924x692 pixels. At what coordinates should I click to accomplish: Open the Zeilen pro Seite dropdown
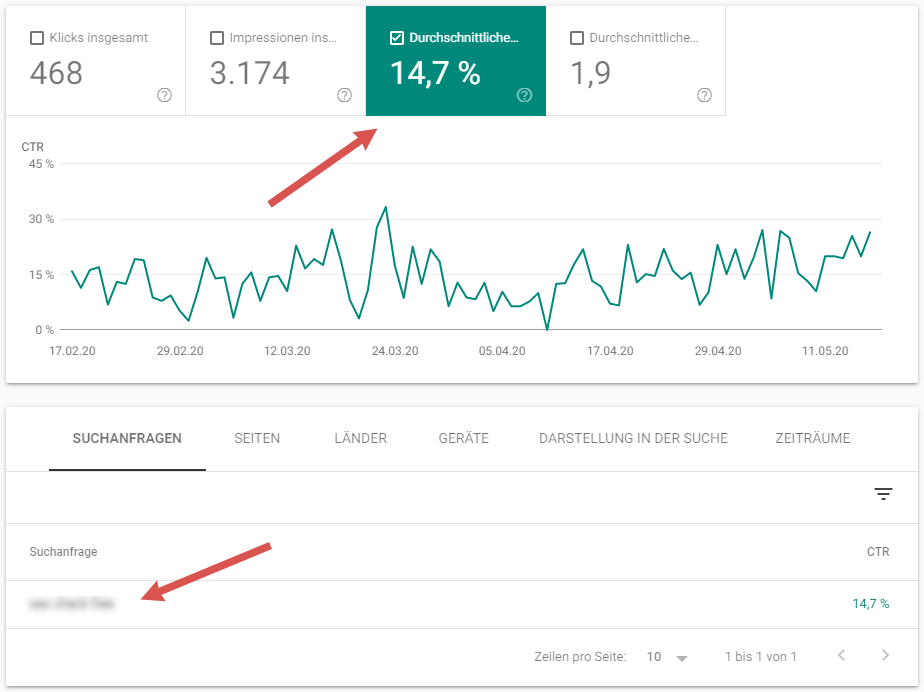[x=667, y=657]
